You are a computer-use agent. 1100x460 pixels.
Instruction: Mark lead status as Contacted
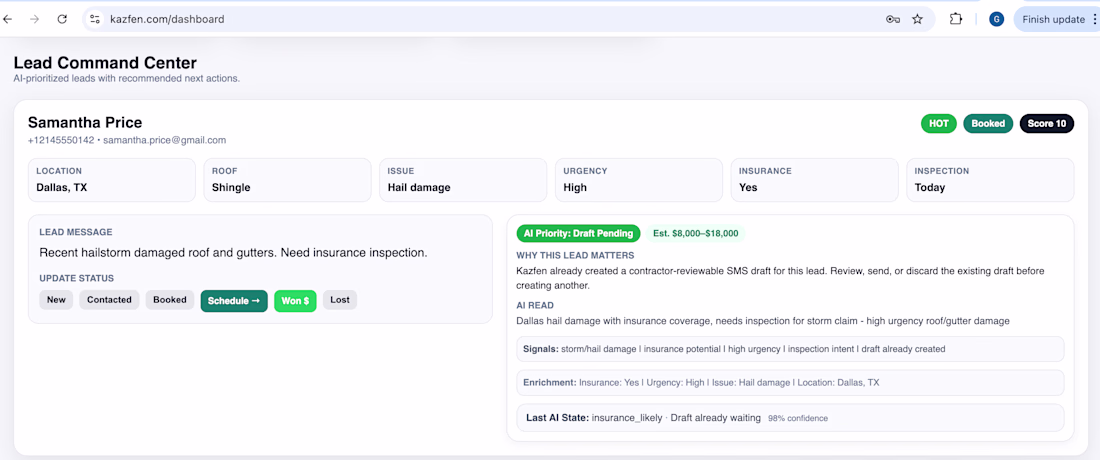pos(109,300)
